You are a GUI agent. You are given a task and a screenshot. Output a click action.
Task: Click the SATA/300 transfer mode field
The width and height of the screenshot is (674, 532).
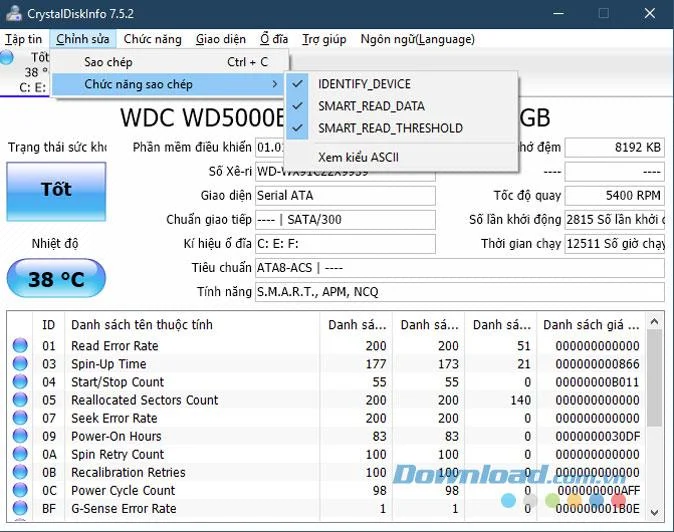[345, 220]
